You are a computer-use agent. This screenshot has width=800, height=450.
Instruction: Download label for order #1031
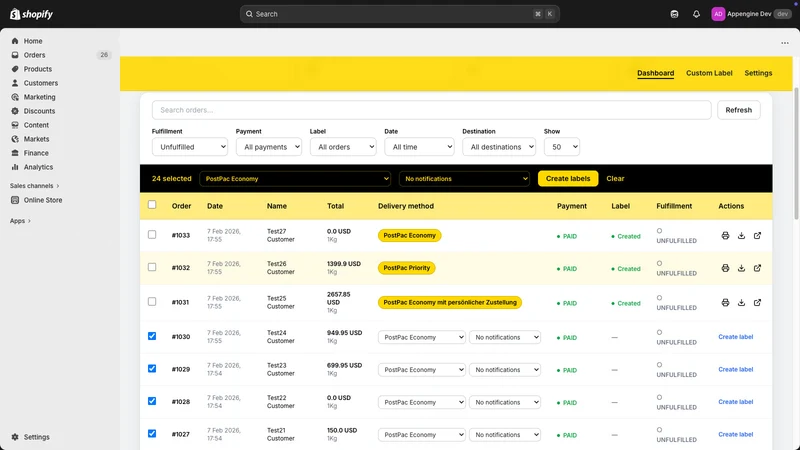point(741,303)
